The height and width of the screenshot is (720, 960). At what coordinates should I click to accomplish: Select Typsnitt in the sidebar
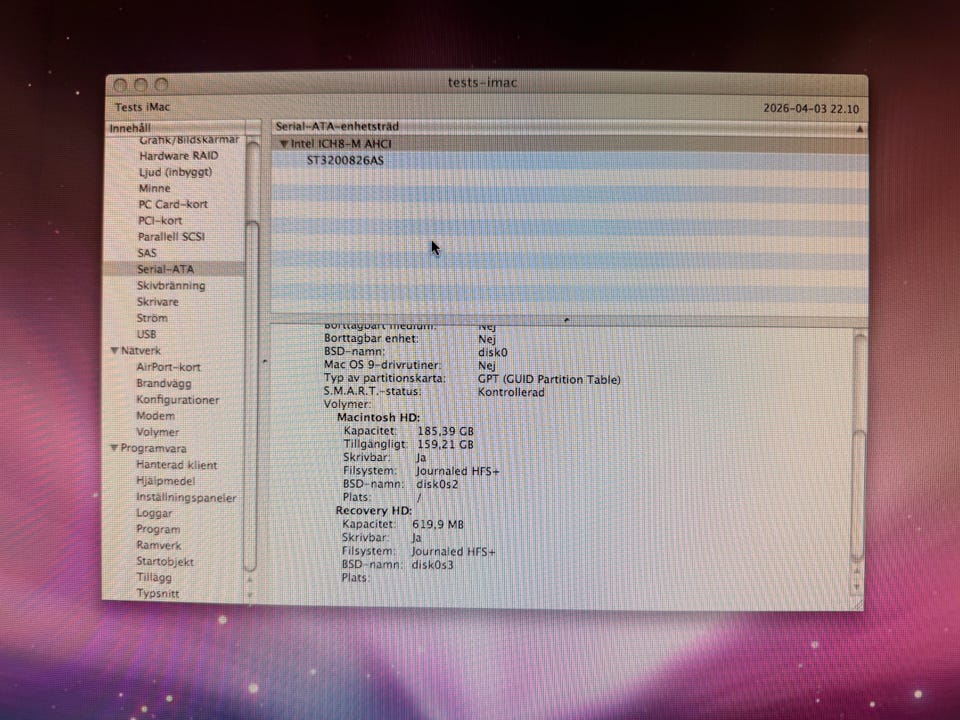click(x=160, y=594)
